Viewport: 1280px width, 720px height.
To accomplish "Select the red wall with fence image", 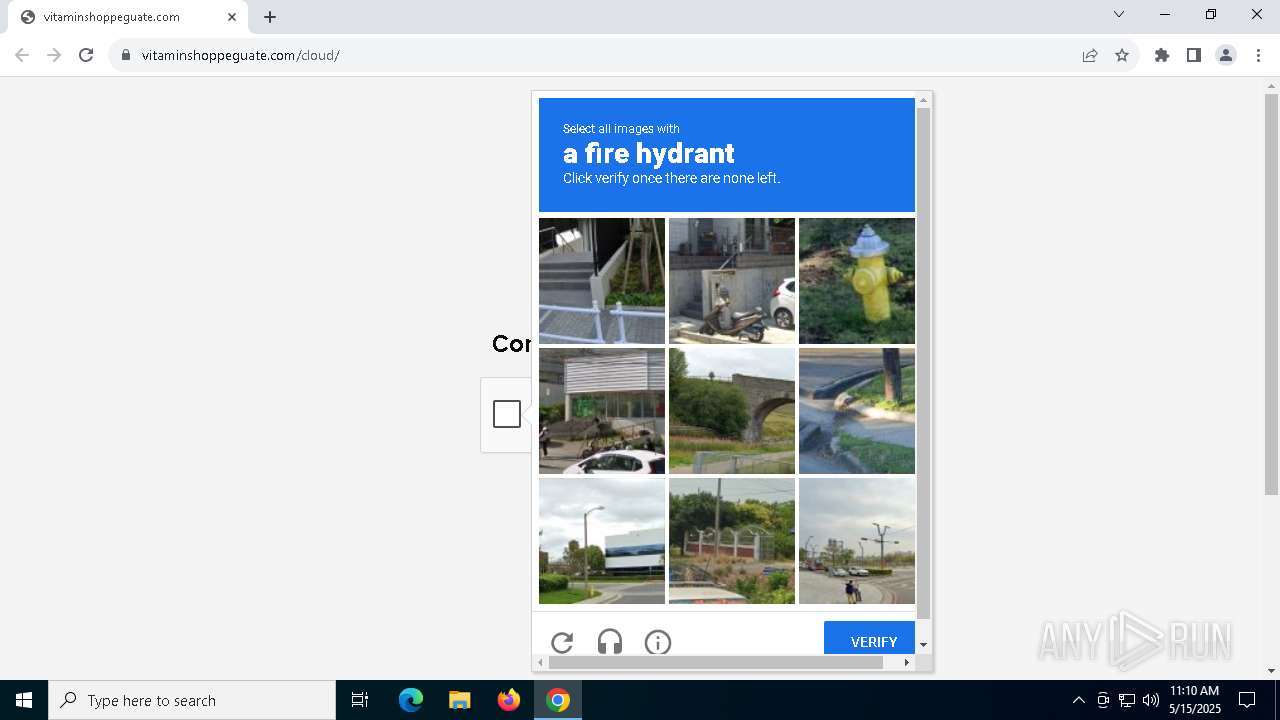I will tap(732, 541).
